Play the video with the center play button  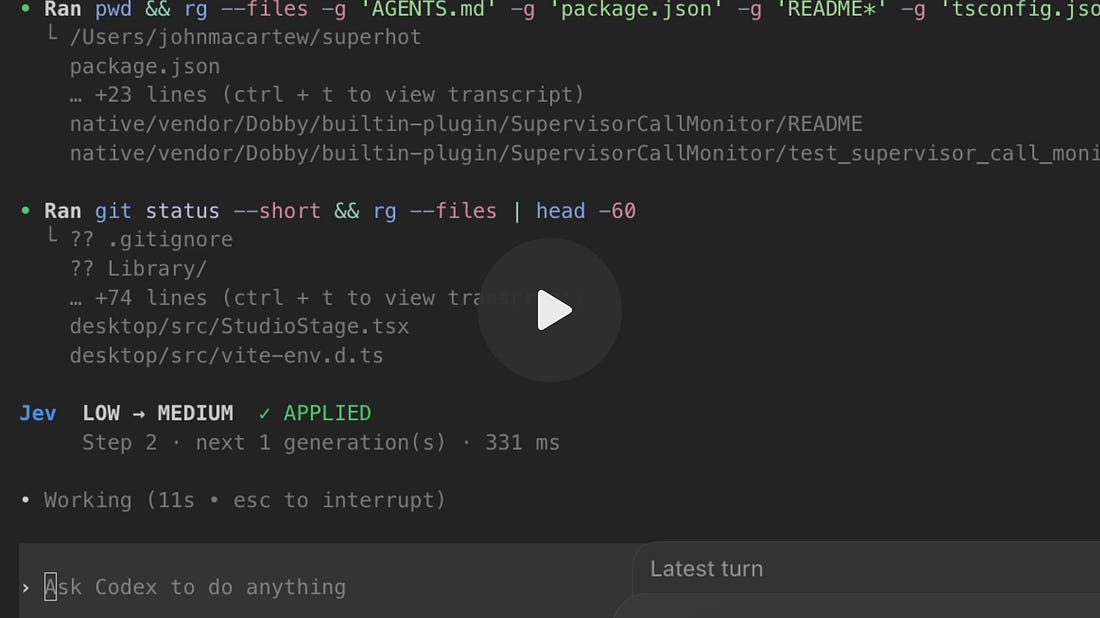pyautogui.click(x=550, y=310)
